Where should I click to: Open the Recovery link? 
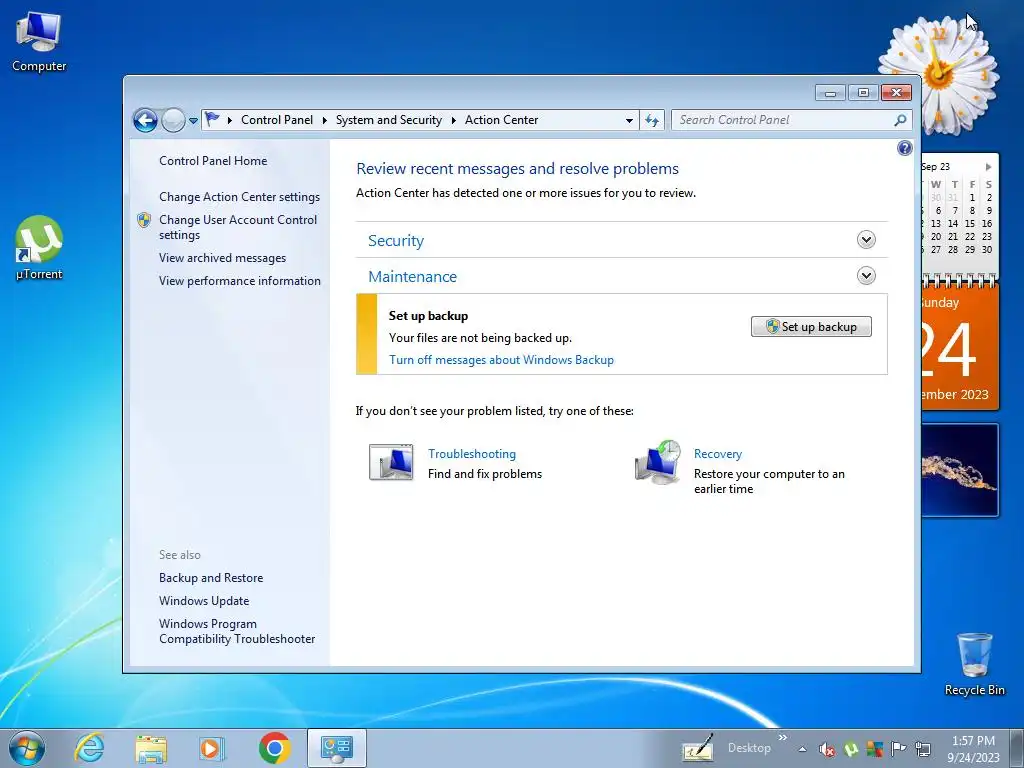coord(718,454)
